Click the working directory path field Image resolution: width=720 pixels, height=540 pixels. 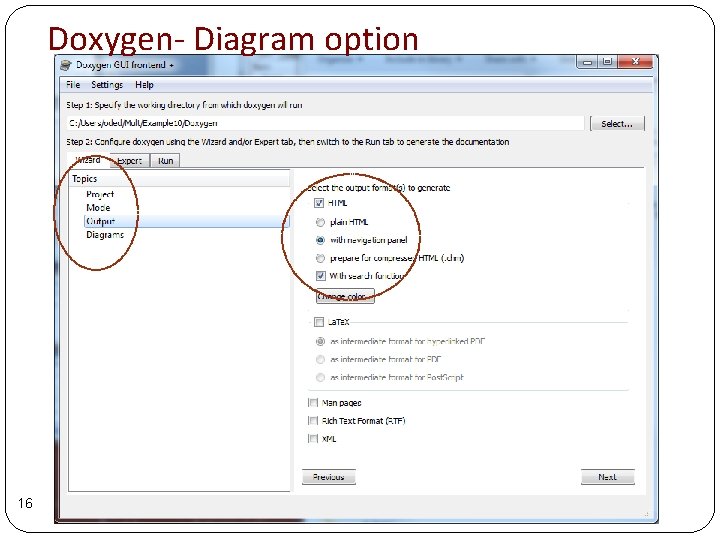click(325, 123)
